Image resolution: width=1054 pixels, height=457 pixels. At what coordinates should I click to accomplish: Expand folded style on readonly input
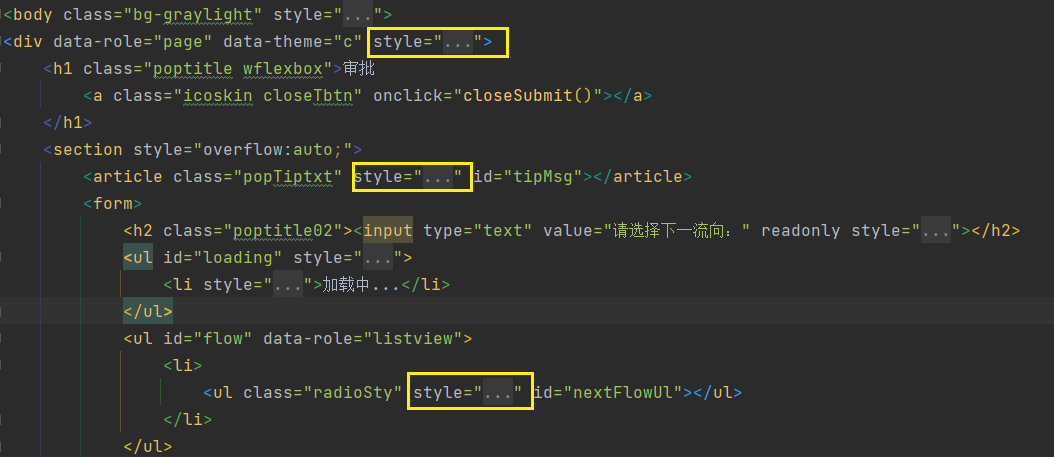tap(935, 231)
